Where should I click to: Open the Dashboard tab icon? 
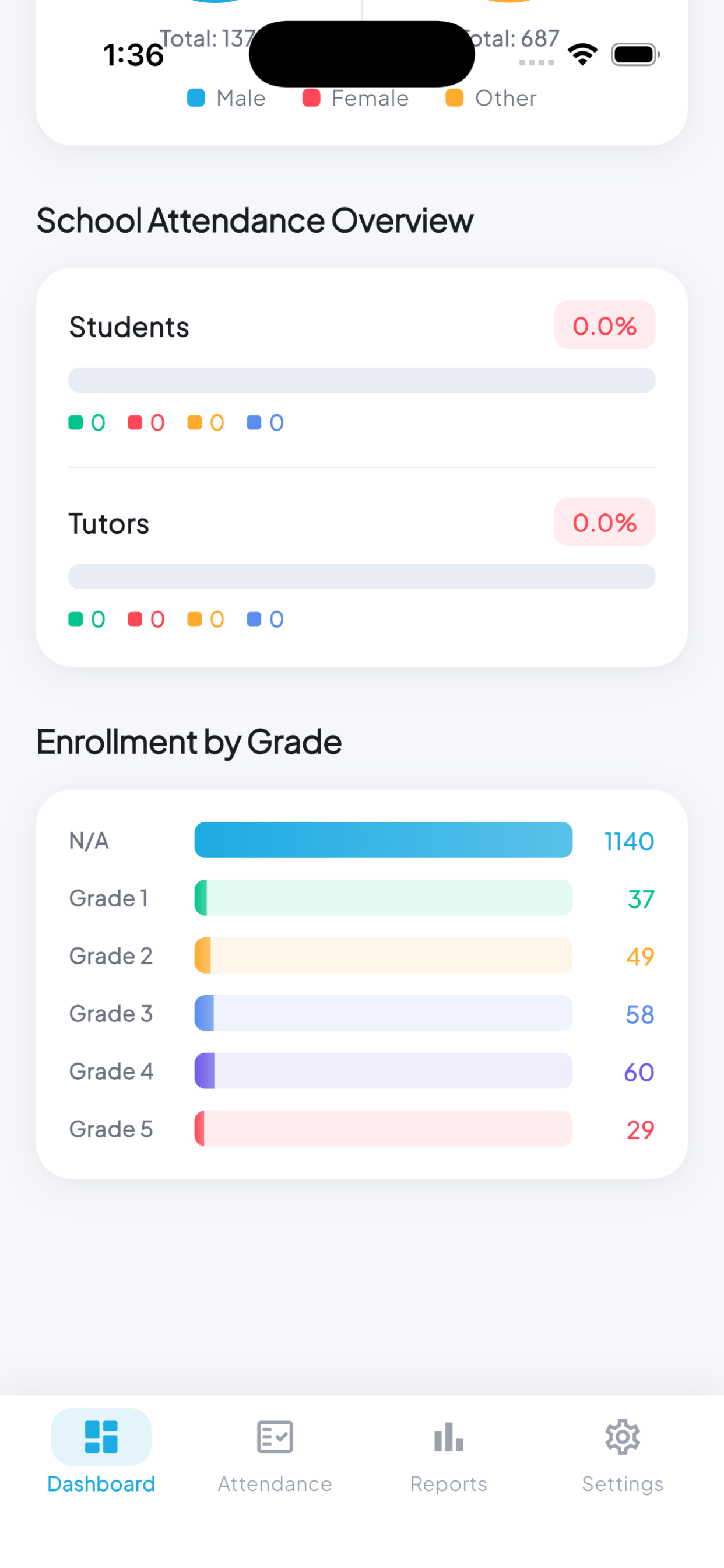click(101, 1437)
